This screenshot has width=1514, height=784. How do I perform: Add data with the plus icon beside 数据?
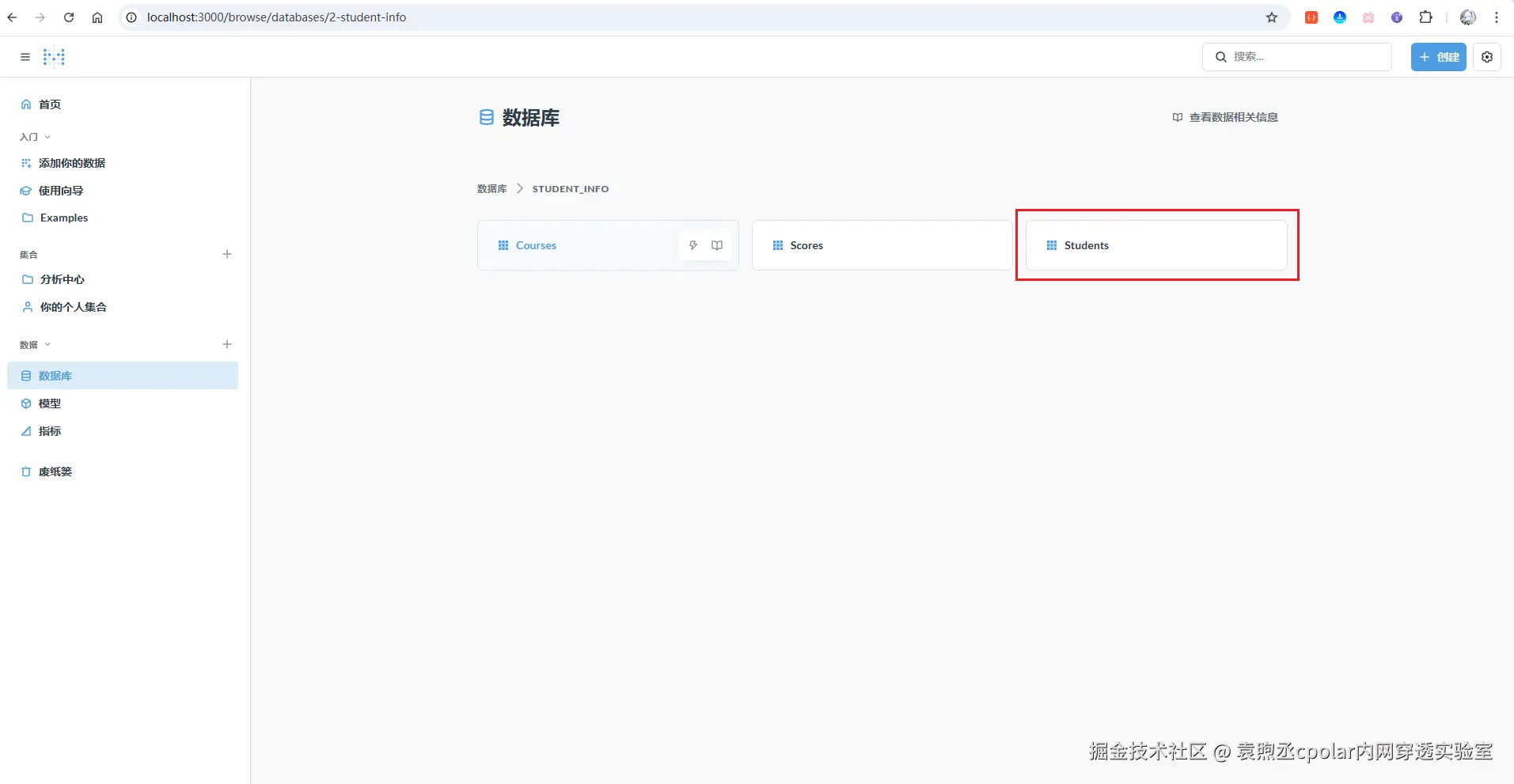[227, 344]
